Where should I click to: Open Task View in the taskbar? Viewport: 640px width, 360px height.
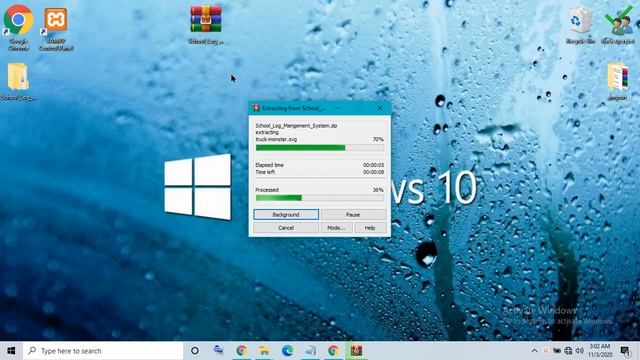[218, 351]
